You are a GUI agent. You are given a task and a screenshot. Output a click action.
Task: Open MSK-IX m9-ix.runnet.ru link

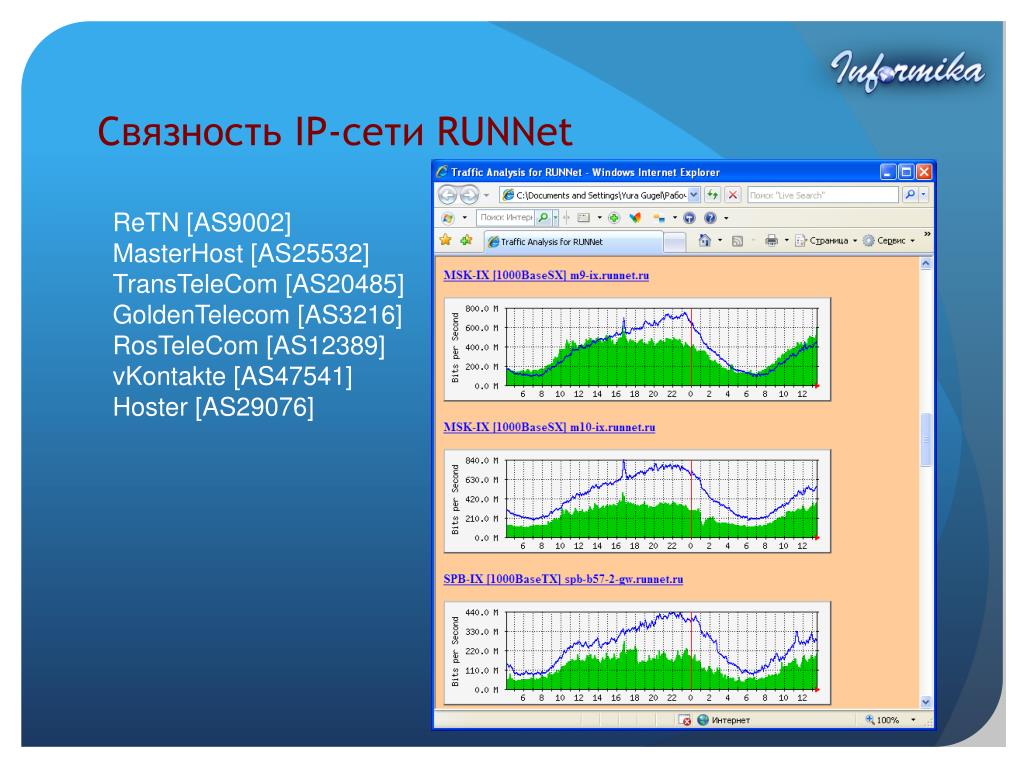546,275
